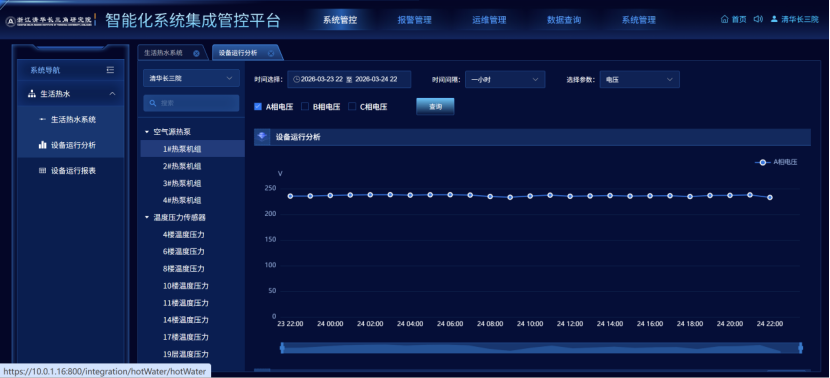Open the 数据查询 top menu
Viewport: 830px width, 378px height.
pyautogui.click(x=564, y=20)
